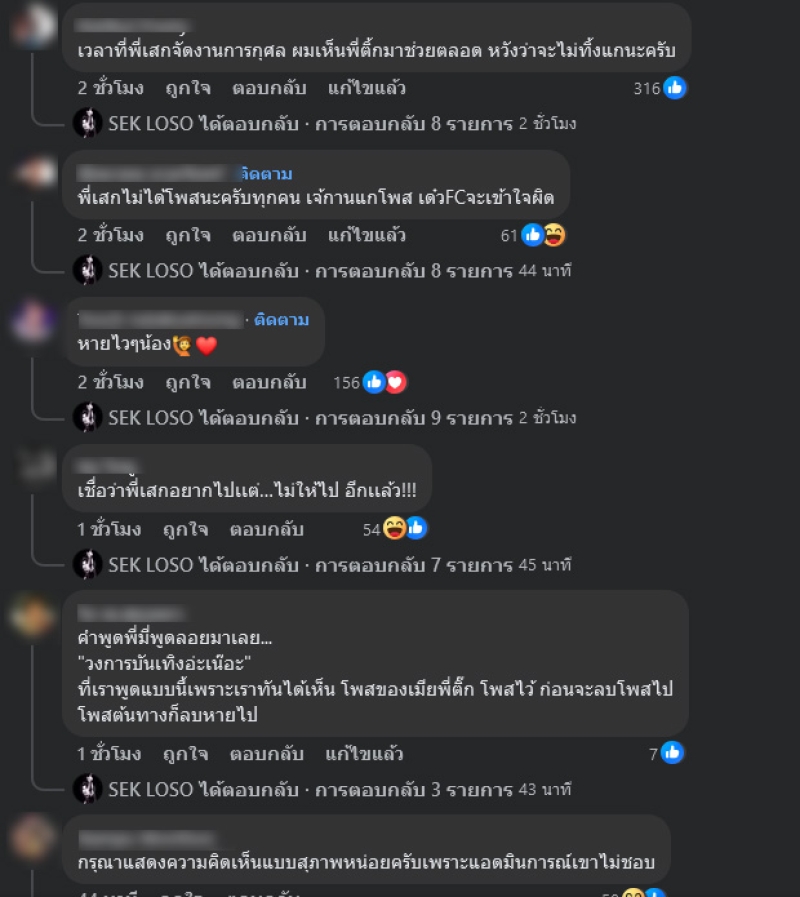This screenshot has height=897, width=800.
Task: Click SEK LOSO avatar in 3-reply thread
Action: pyautogui.click(x=88, y=788)
